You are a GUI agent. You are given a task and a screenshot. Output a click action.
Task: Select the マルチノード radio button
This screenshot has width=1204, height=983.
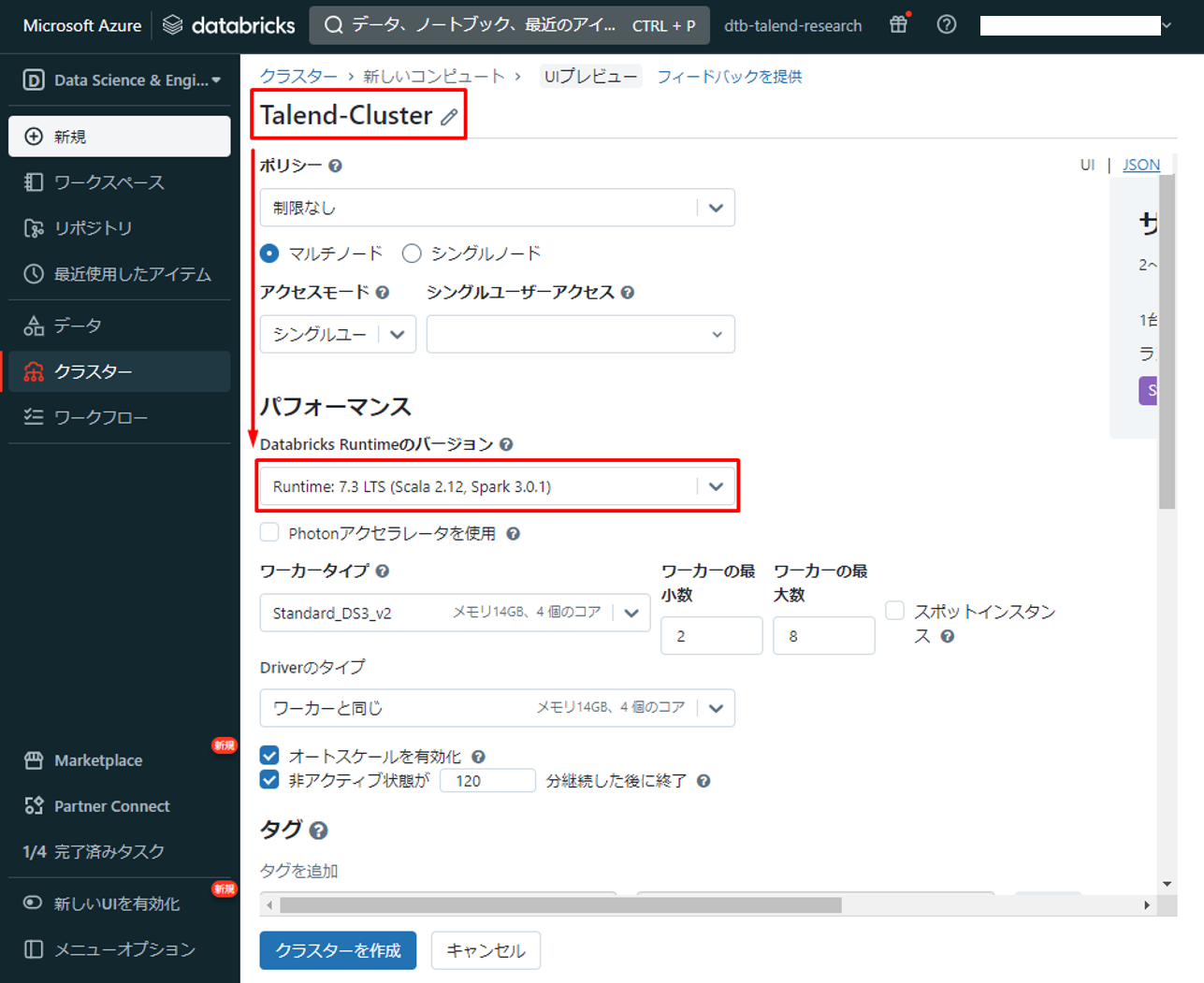pos(269,253)
